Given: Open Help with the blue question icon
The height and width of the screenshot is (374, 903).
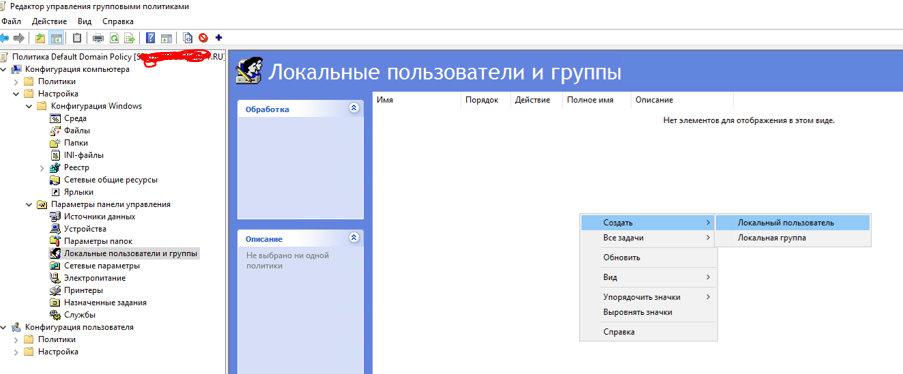Looking at the screenshot, I should point(151,38).
